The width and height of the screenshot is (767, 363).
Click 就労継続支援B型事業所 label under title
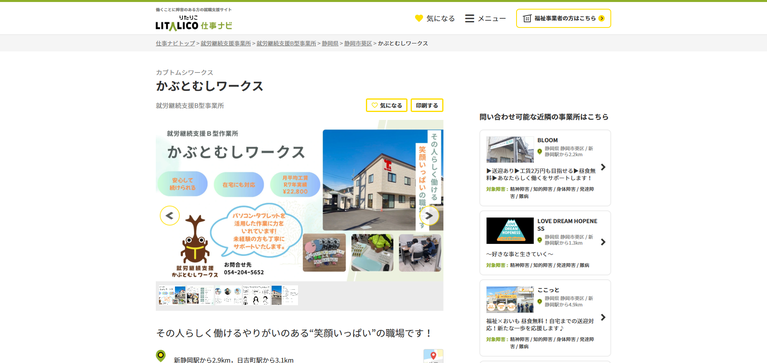tap(190, 106)
